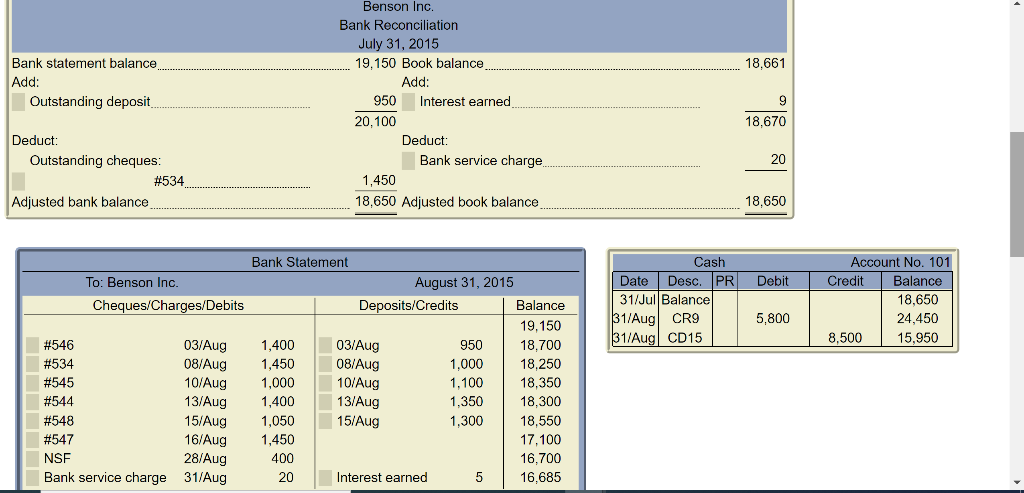Mark cheque #545 checkbox
Viewport: 1024px width, 493px height.
pos(33,383)
